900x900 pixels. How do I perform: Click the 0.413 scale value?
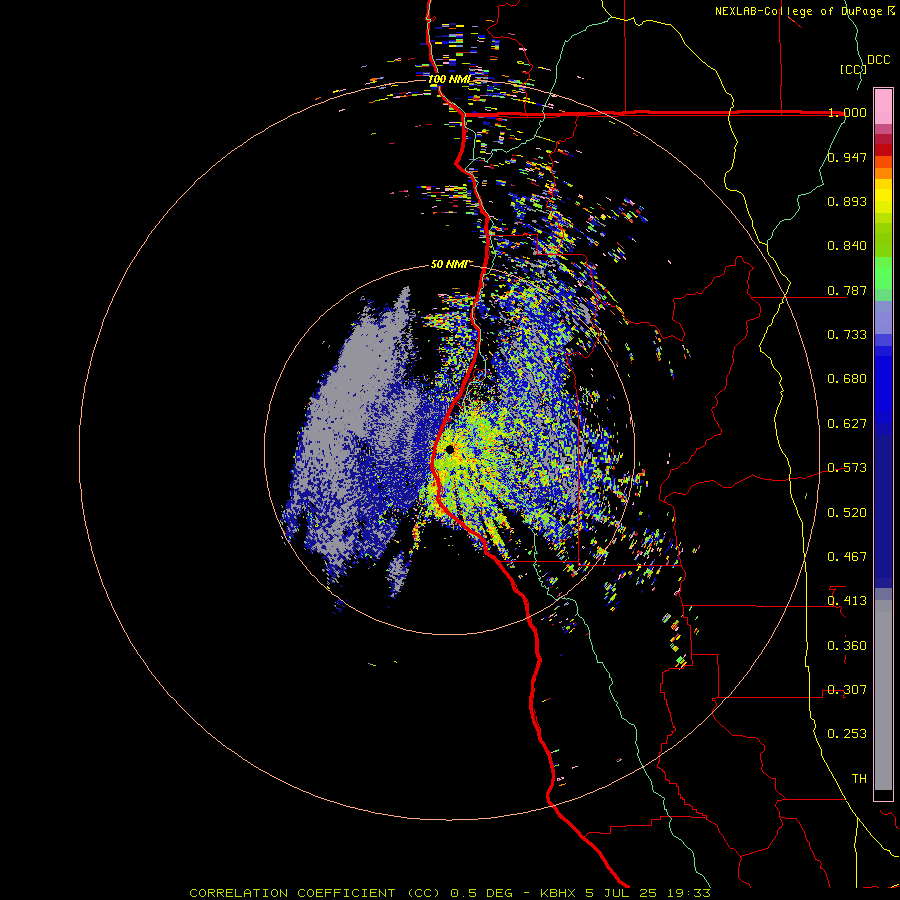click(x=847, y=600)
